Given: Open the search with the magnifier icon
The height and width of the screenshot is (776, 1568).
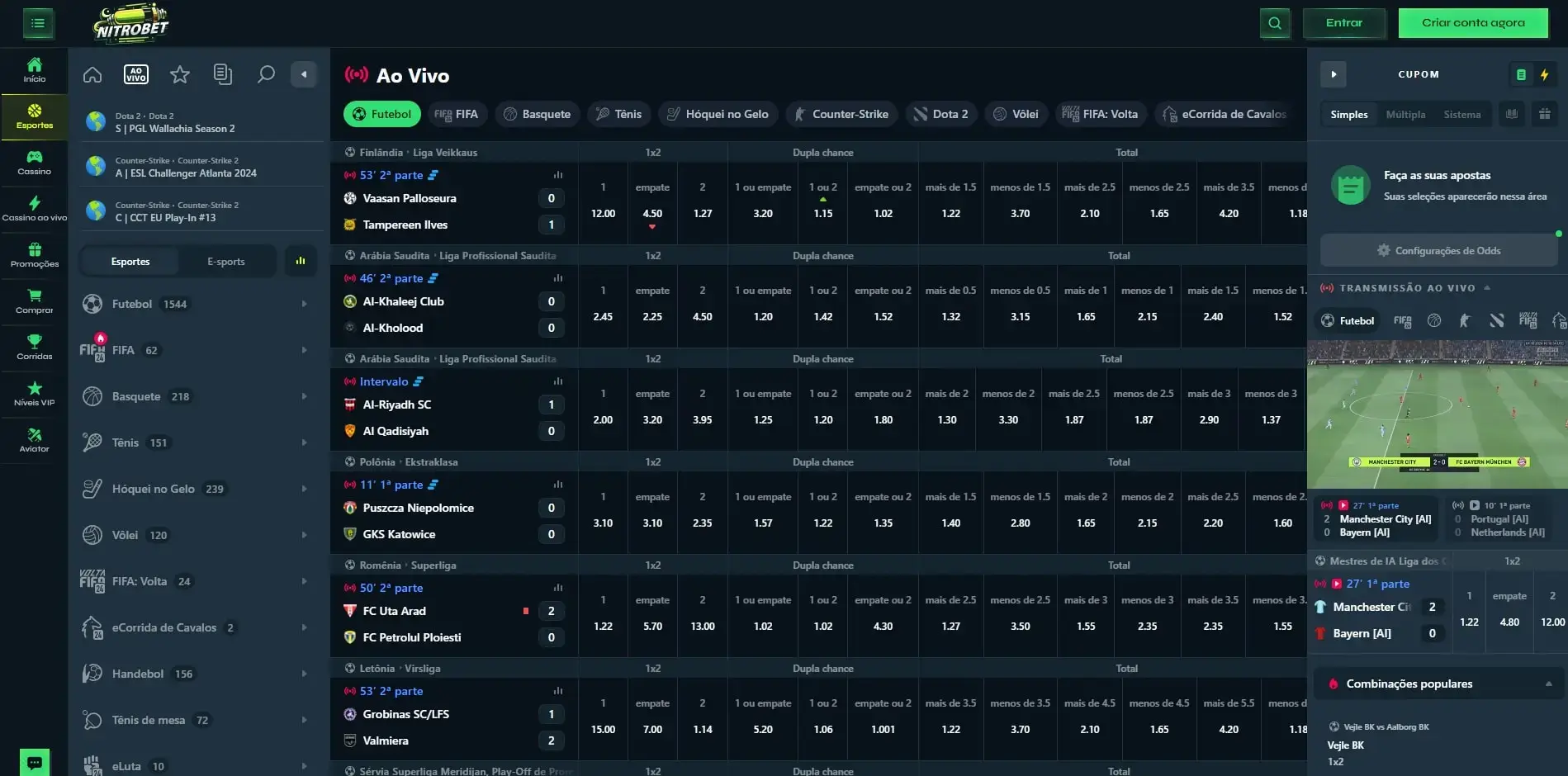Looking at the screenshot, I should (266, 74).
